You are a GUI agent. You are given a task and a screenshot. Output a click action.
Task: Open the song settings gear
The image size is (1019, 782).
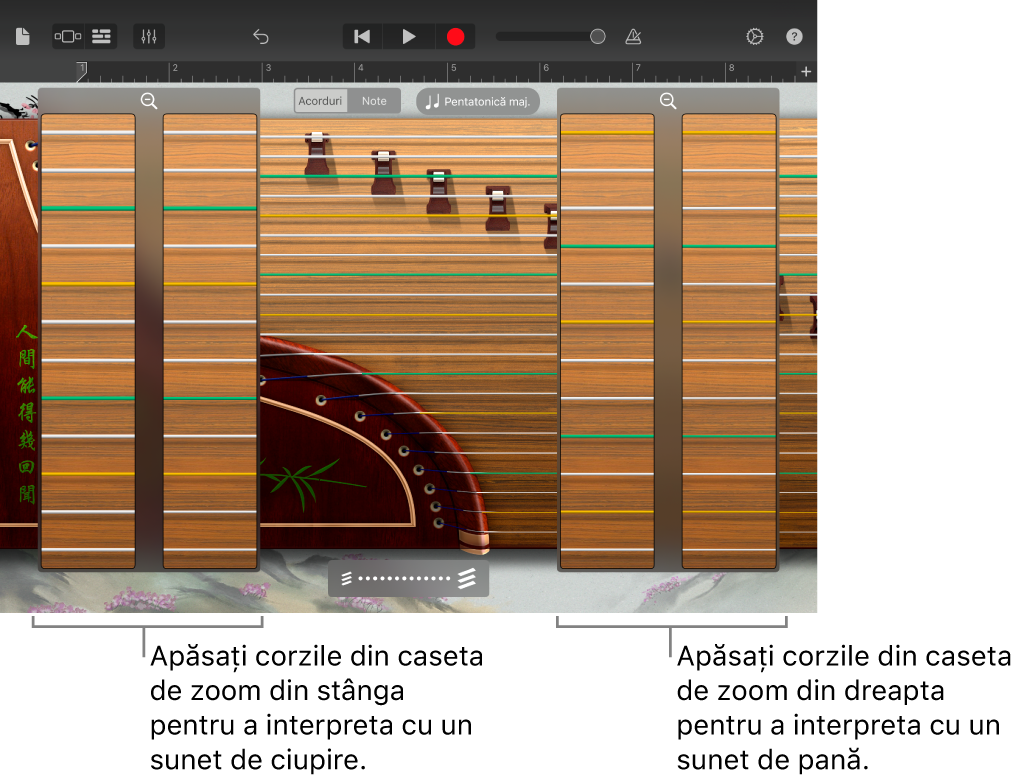coord(754,36)
